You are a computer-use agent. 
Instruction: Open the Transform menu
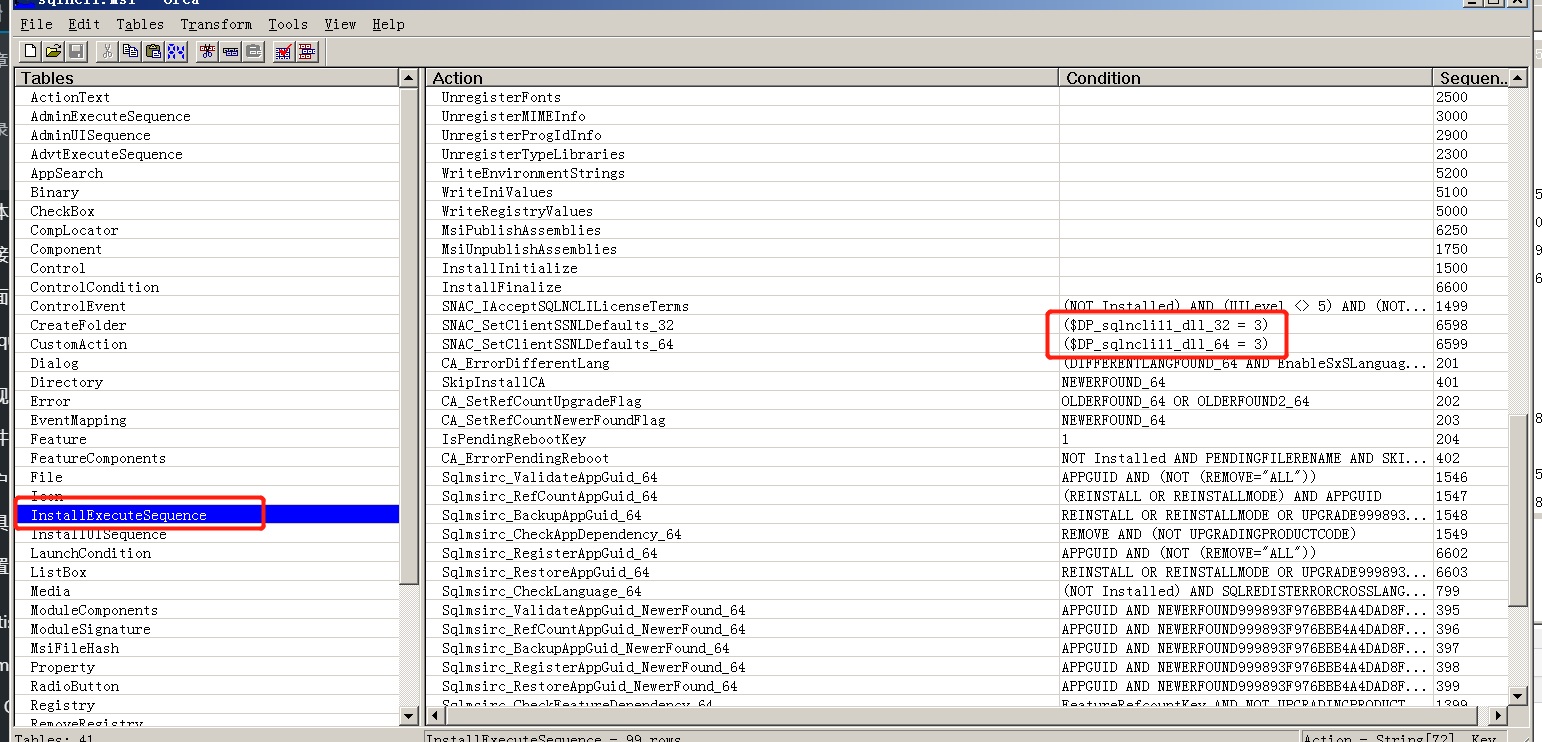pos(216,24)
